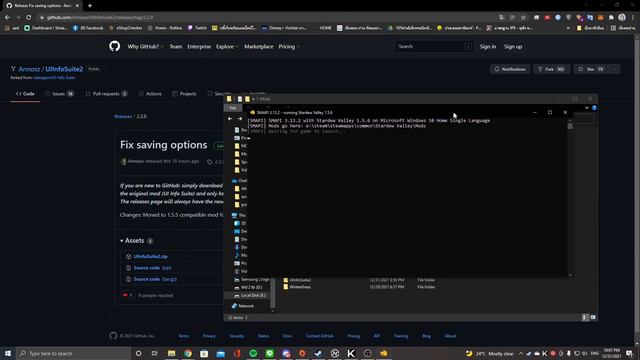The image size is (640, 360).
Task: Open Cortana circle on the taskbar
Action: (138, 353)
